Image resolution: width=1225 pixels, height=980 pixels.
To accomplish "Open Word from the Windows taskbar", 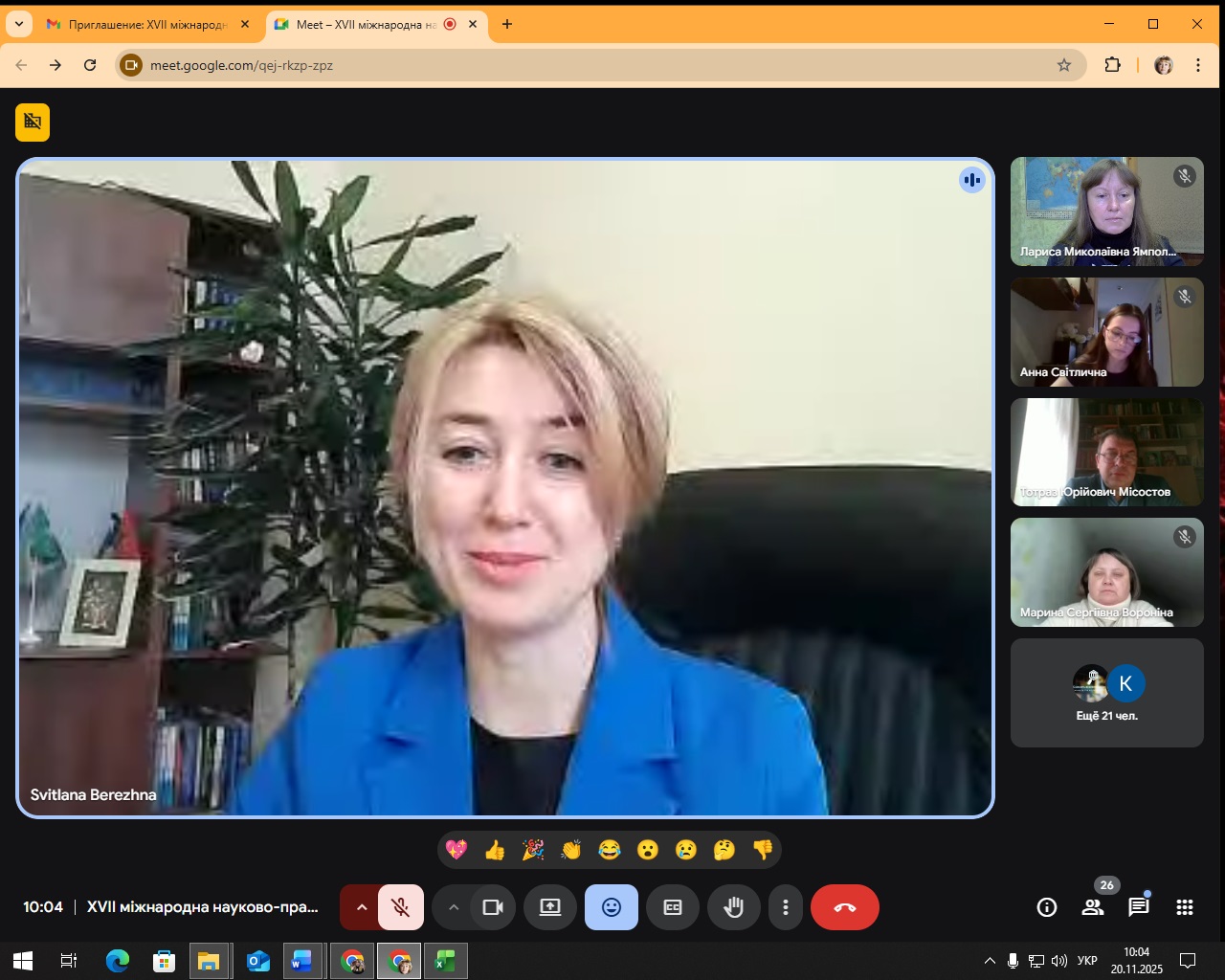I will coord(302,961).
